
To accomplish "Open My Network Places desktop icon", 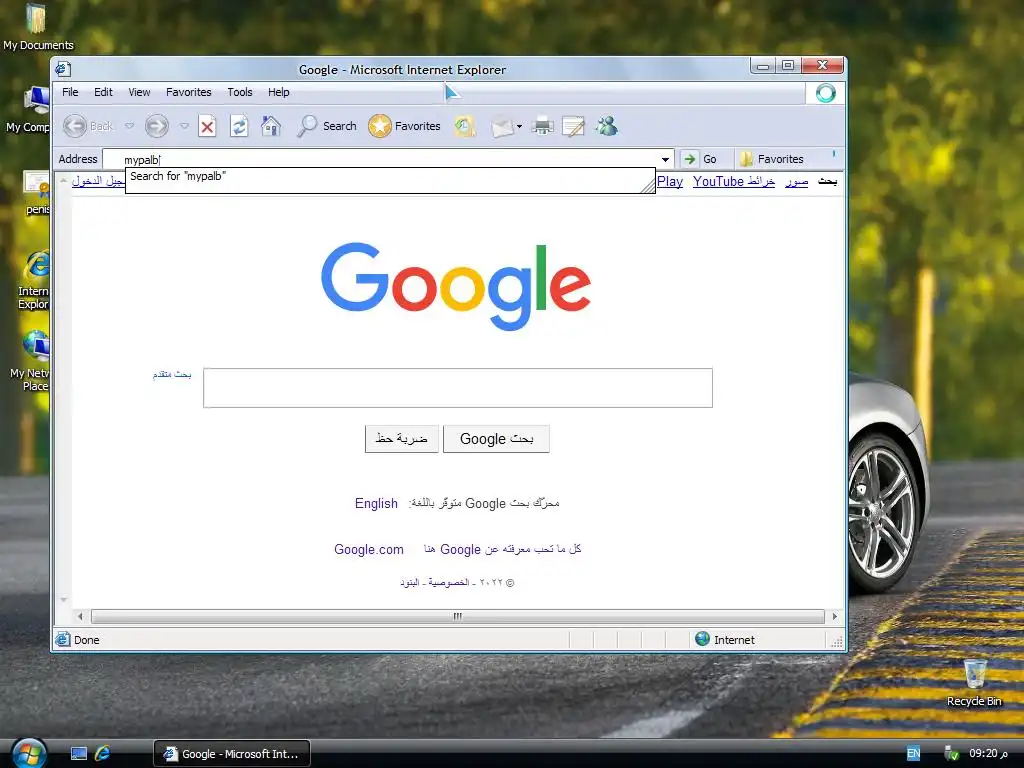I will 31,360.
